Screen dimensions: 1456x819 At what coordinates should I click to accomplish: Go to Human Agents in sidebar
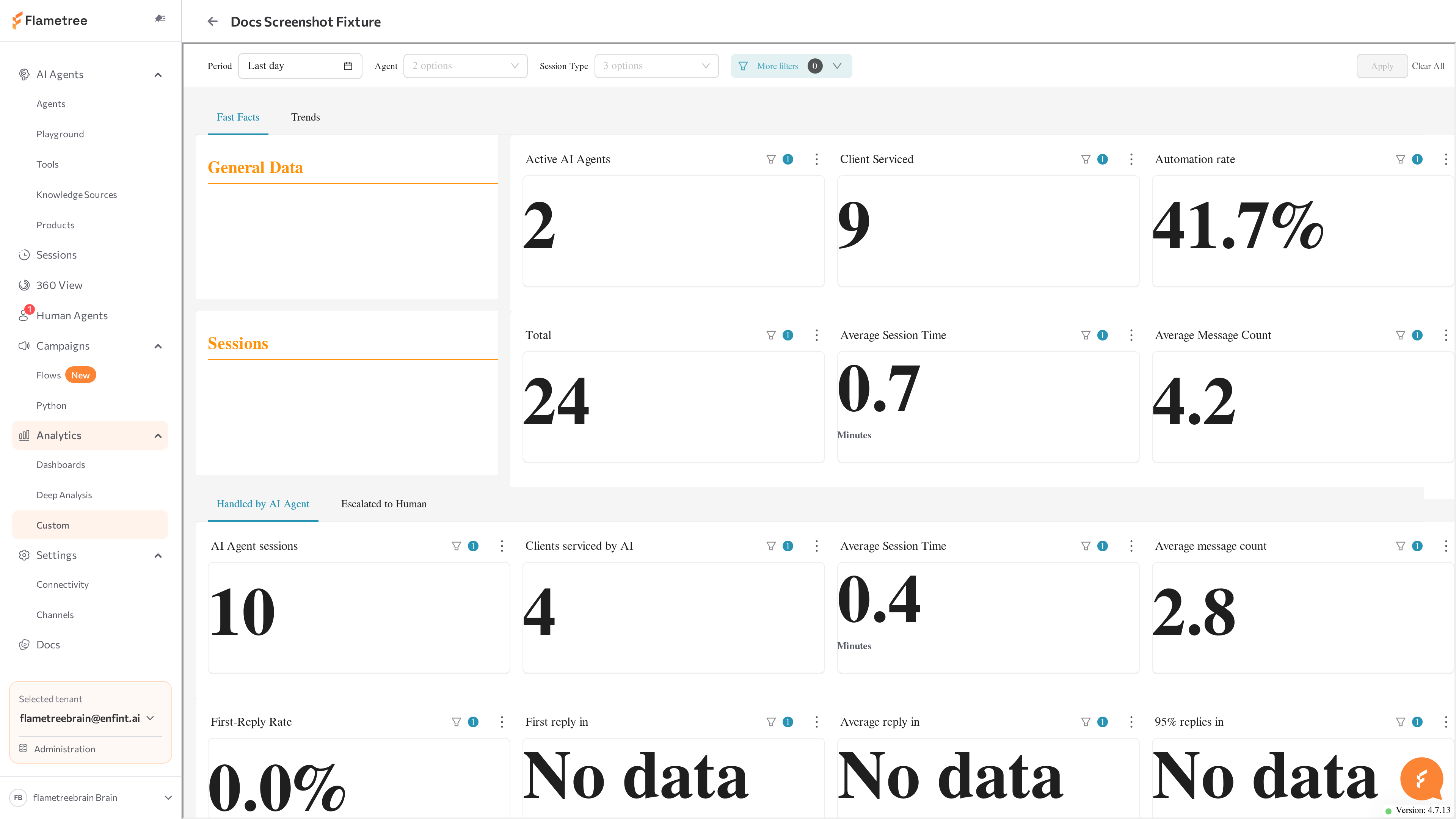click(x=72, y=315)
